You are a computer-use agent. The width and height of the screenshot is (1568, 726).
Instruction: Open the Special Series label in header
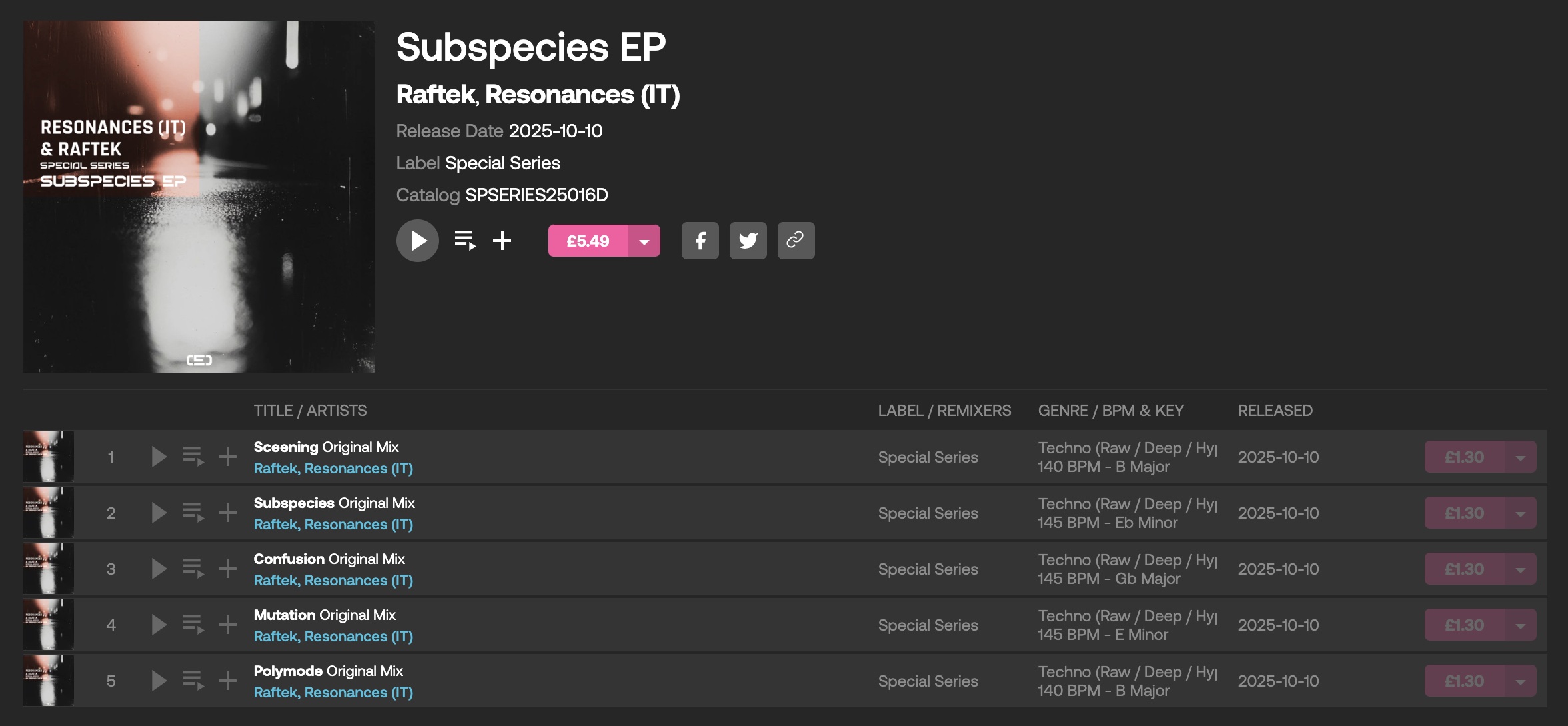(502, 163)
